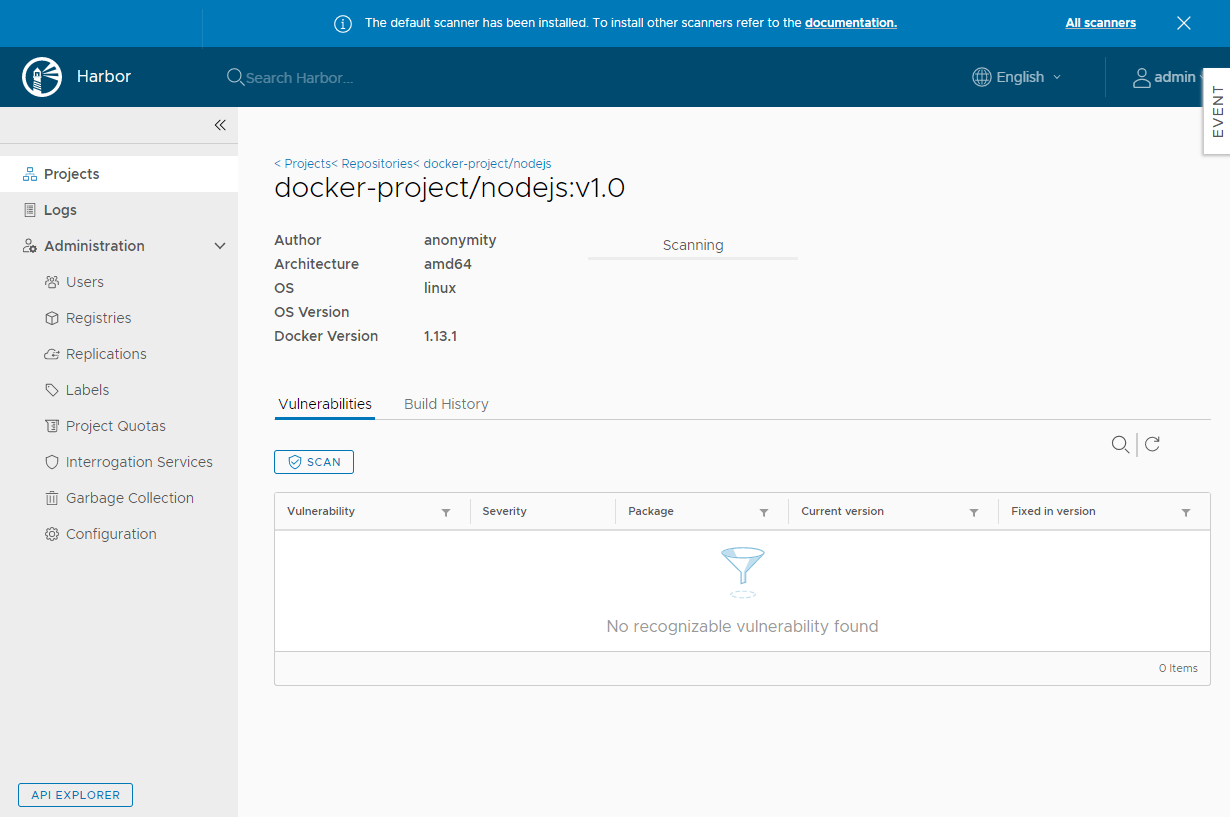Click the 'amd64' architecture value

coord(448,264)
